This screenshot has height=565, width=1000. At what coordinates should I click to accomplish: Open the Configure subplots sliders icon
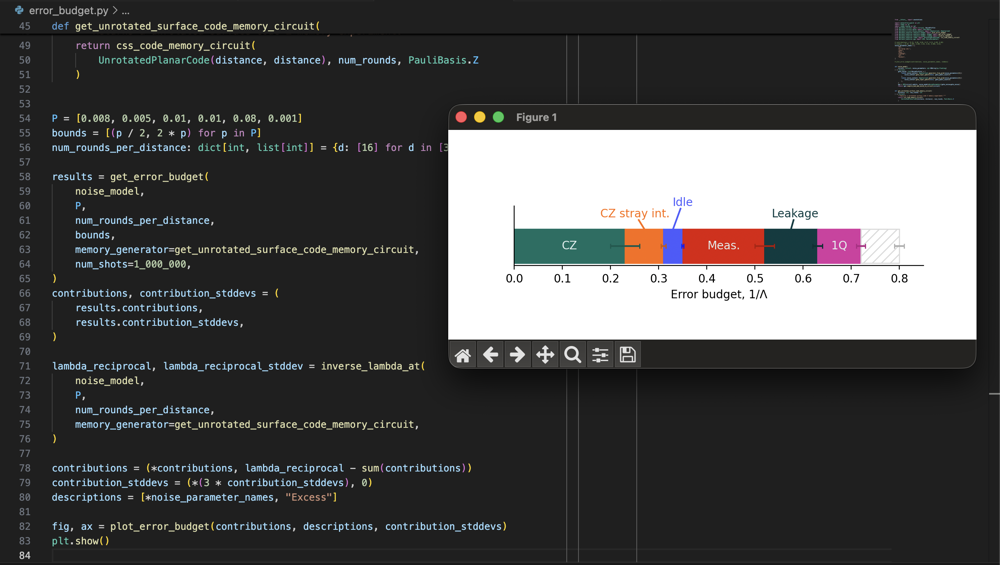600,355
